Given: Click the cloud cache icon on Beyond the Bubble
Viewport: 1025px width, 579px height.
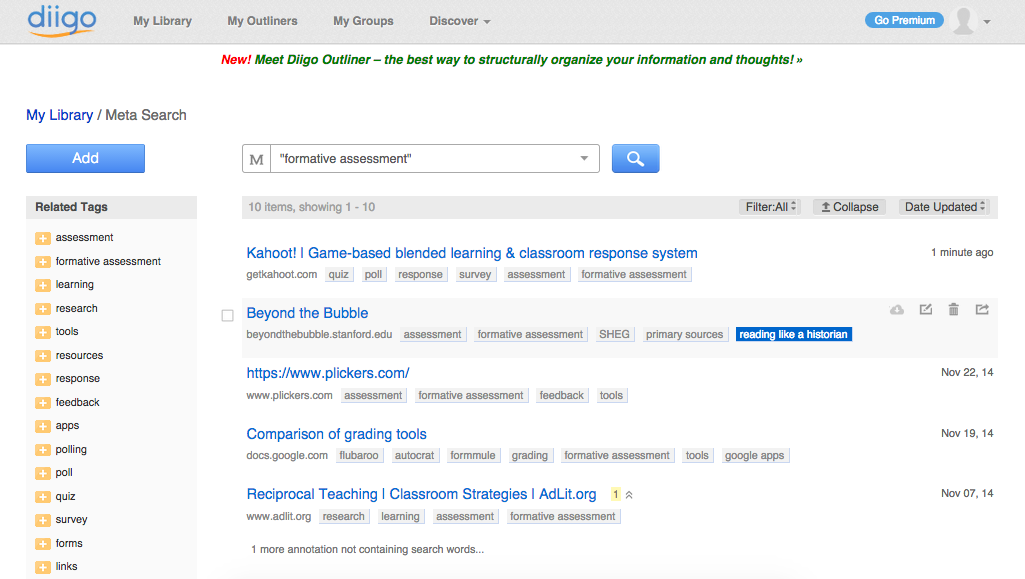Looking at the screenshot, I should [897, 310].
